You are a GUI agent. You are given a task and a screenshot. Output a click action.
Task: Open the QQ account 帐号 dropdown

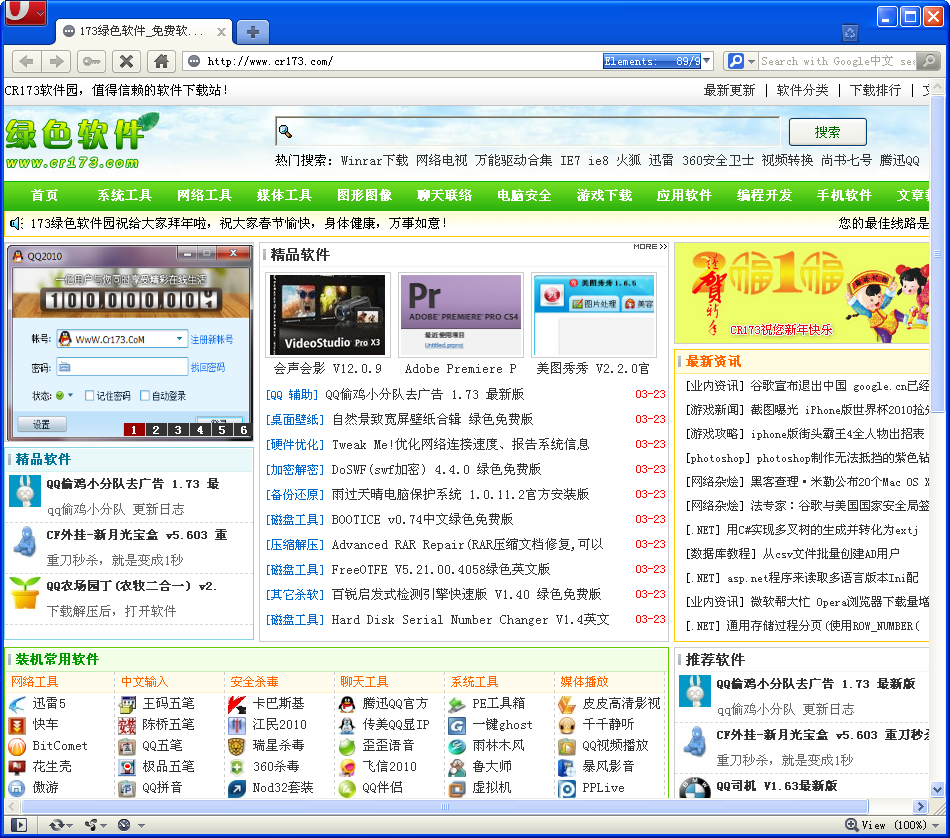179,339
